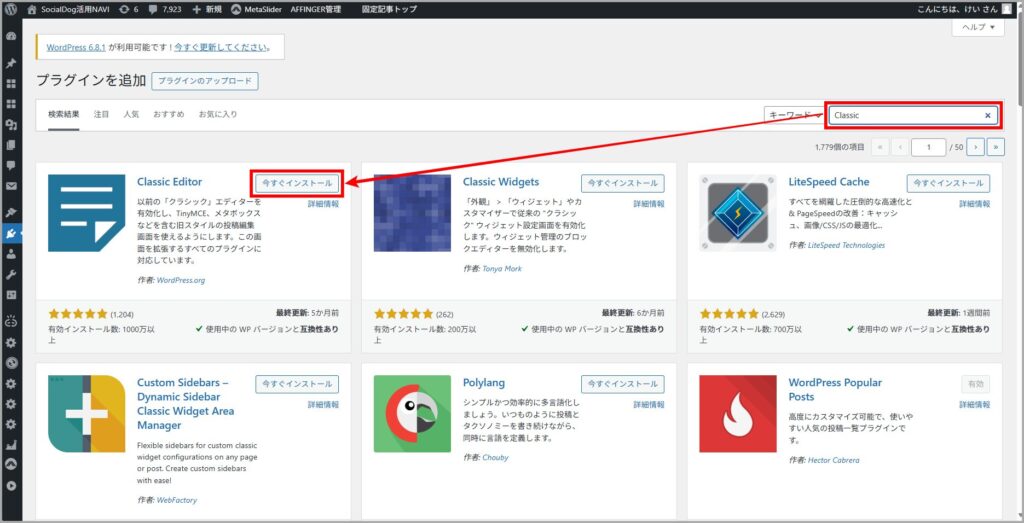1024x523 pixels.
Task: Jump to last page of results
Action: pos(996,148)
